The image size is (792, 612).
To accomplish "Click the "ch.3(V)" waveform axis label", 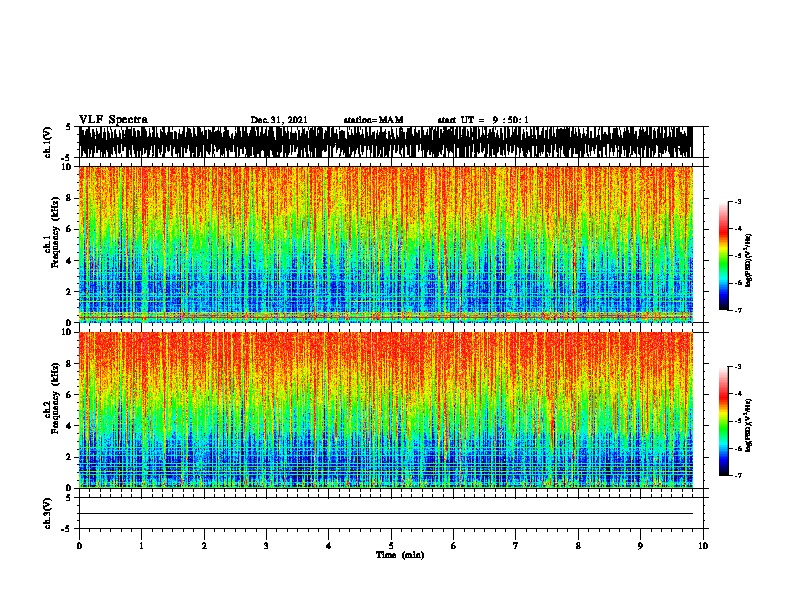I will pos(47,513).
